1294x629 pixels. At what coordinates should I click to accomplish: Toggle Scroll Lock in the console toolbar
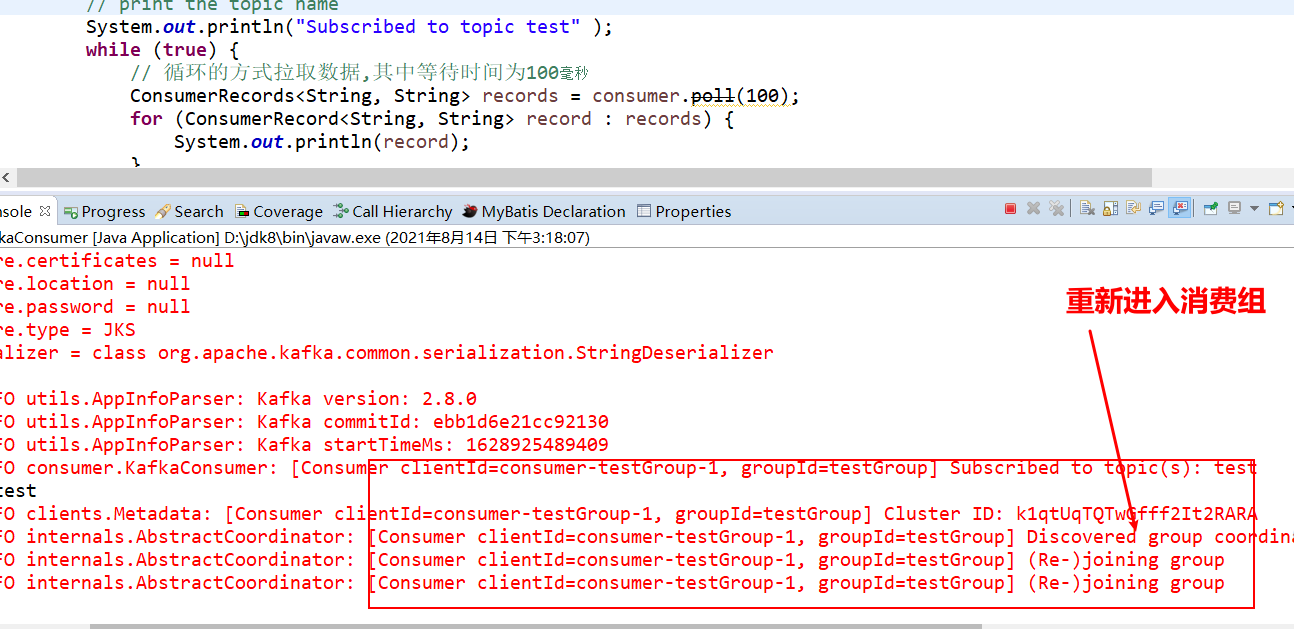tap(1110, 209)
